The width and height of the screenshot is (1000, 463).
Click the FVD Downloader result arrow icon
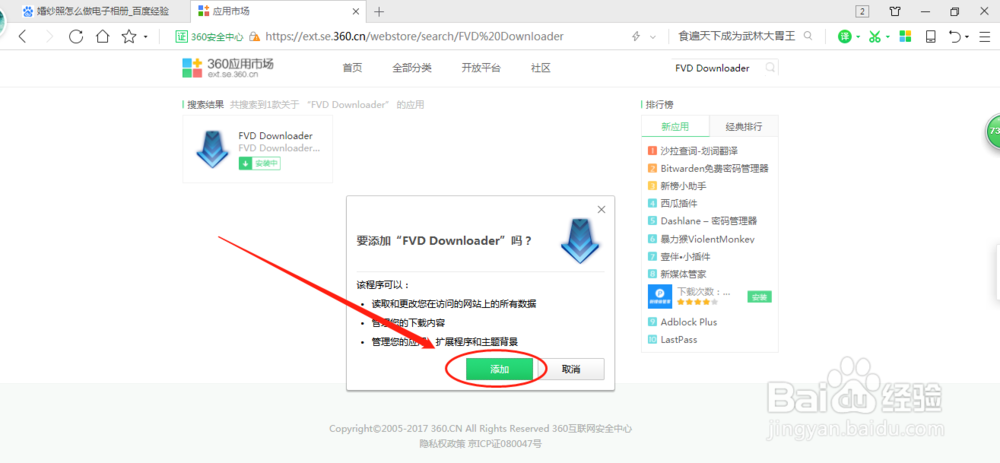(x=212, y=149)
